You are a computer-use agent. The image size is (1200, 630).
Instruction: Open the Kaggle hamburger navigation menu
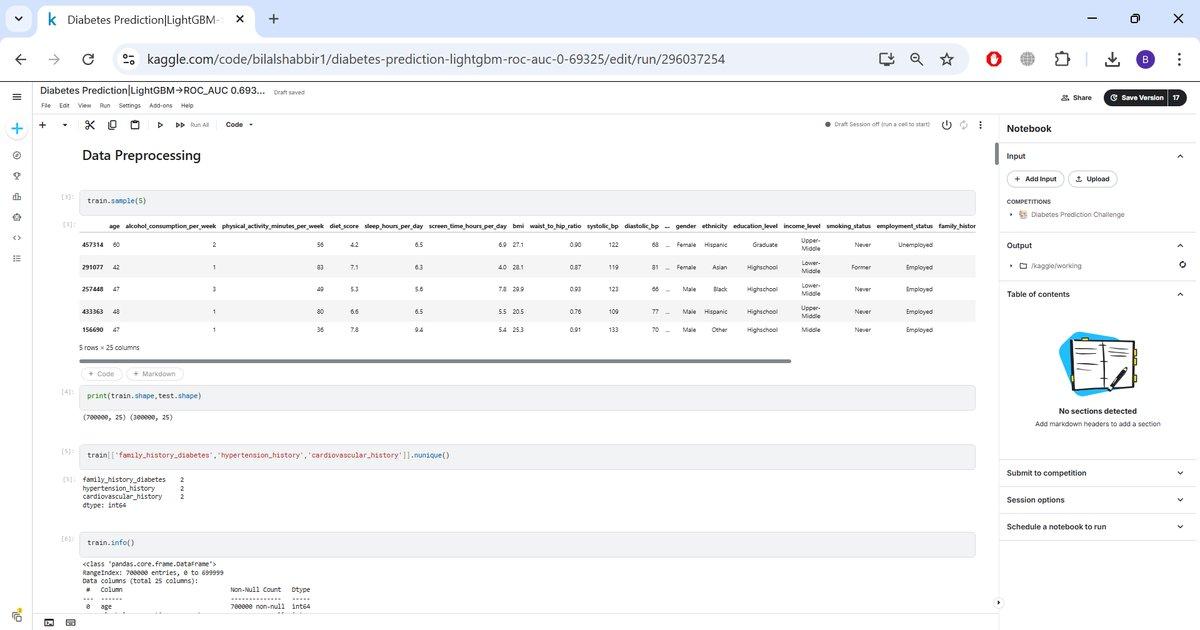click(x=16, y=97)
